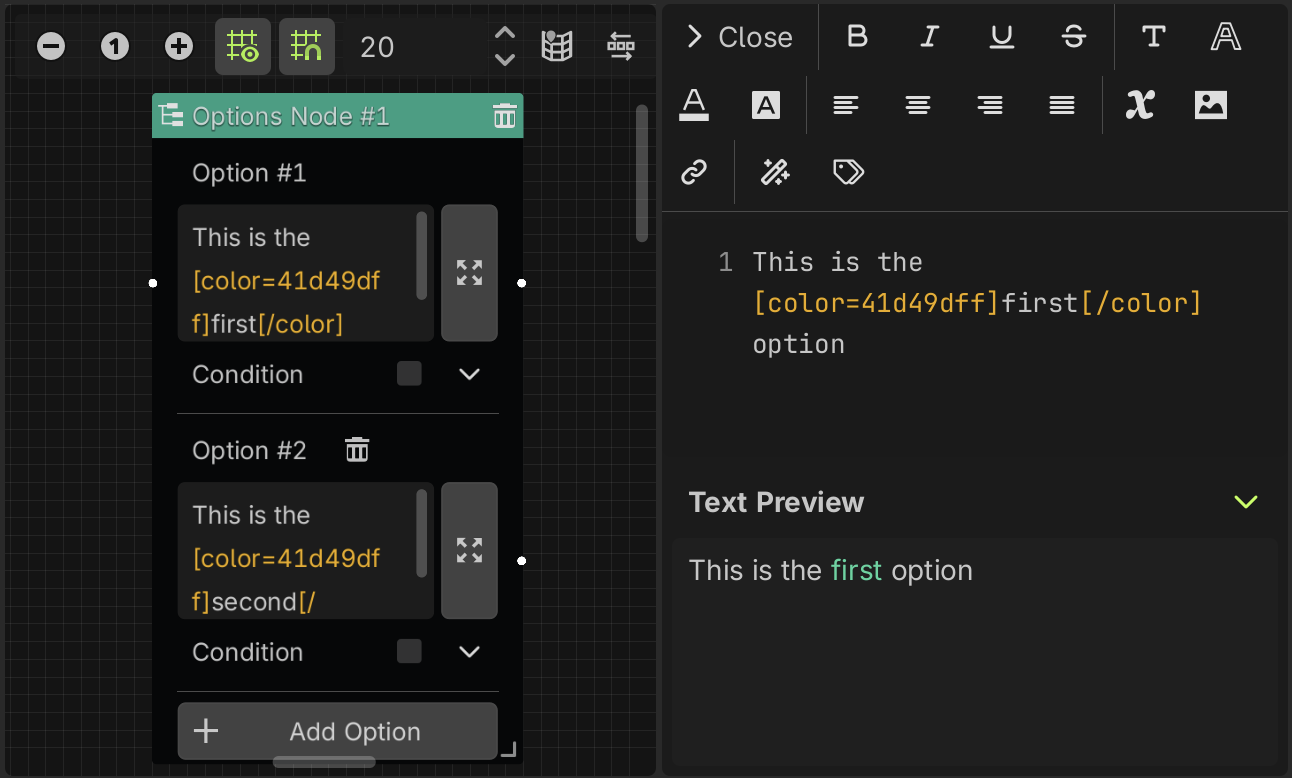Align text right
Screen dimensions: 1292x778
click(990, 105)
